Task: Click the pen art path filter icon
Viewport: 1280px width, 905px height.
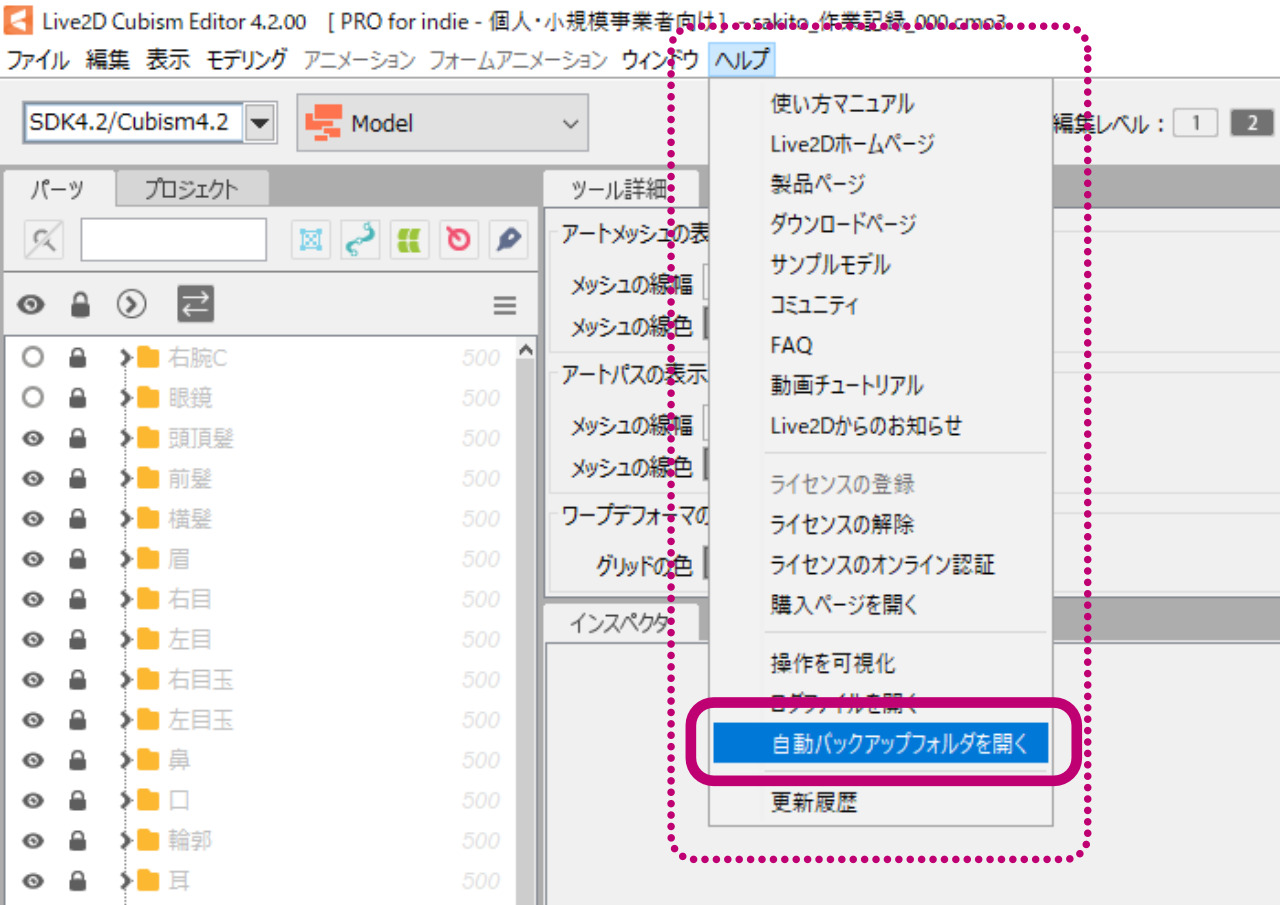Action: [508, 240]
